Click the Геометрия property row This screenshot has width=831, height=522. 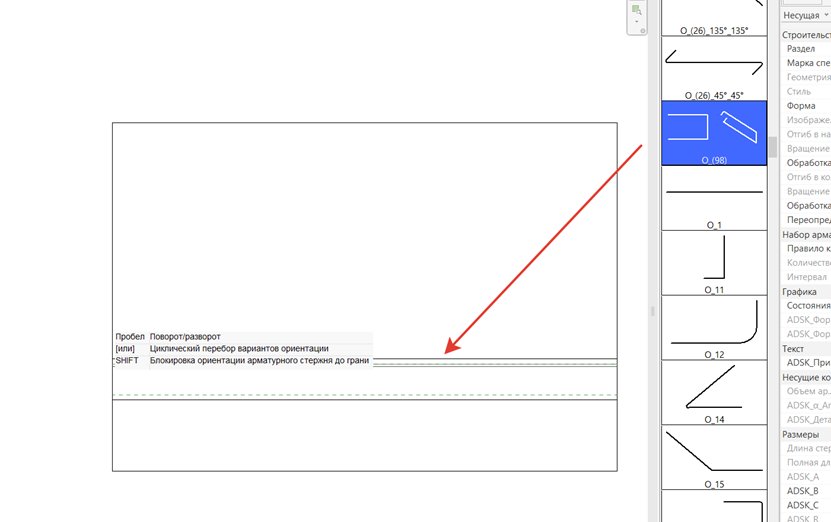click(x=806, y=77)
